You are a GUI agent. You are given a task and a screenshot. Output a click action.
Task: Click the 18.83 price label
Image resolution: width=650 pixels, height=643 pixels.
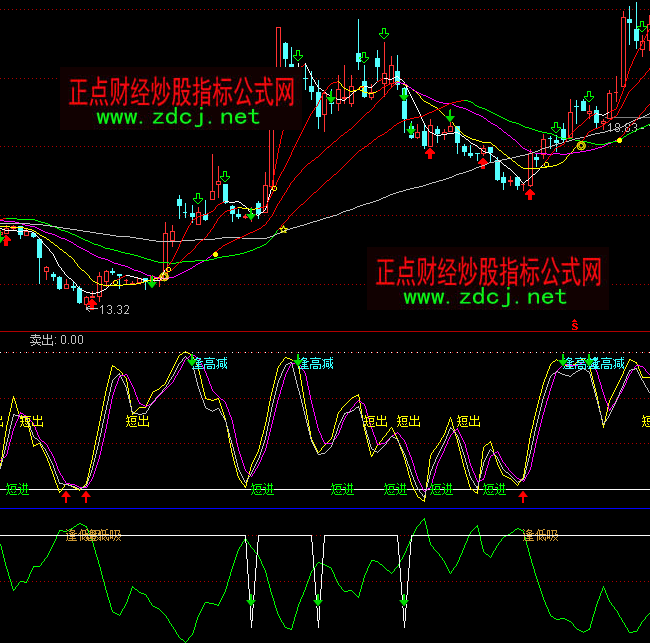[x=621, y=127]
